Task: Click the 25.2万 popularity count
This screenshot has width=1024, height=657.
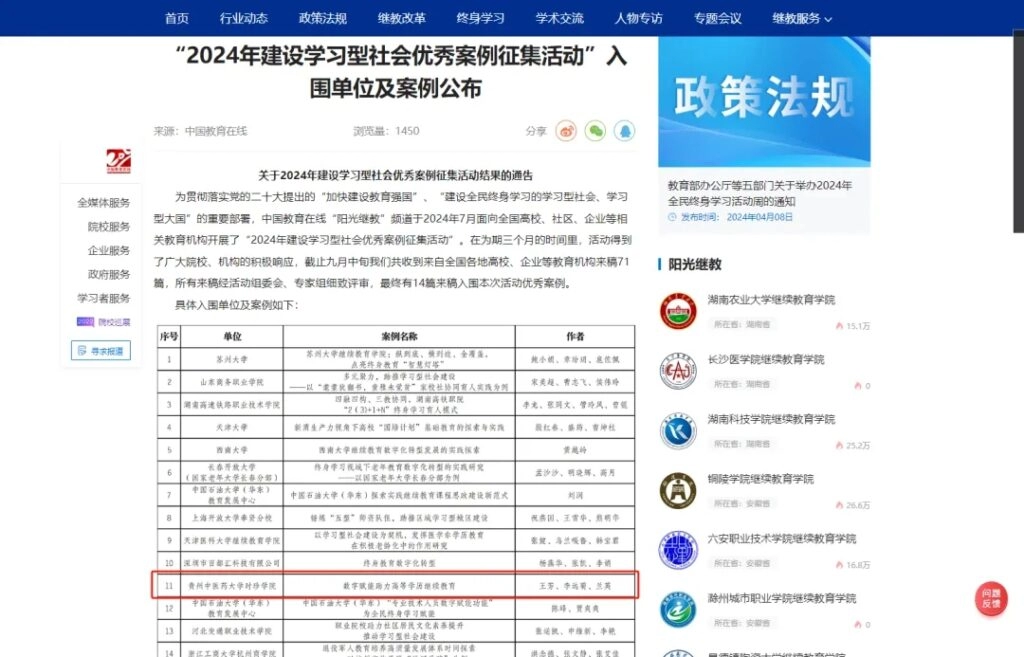Action: coord(853,445)
